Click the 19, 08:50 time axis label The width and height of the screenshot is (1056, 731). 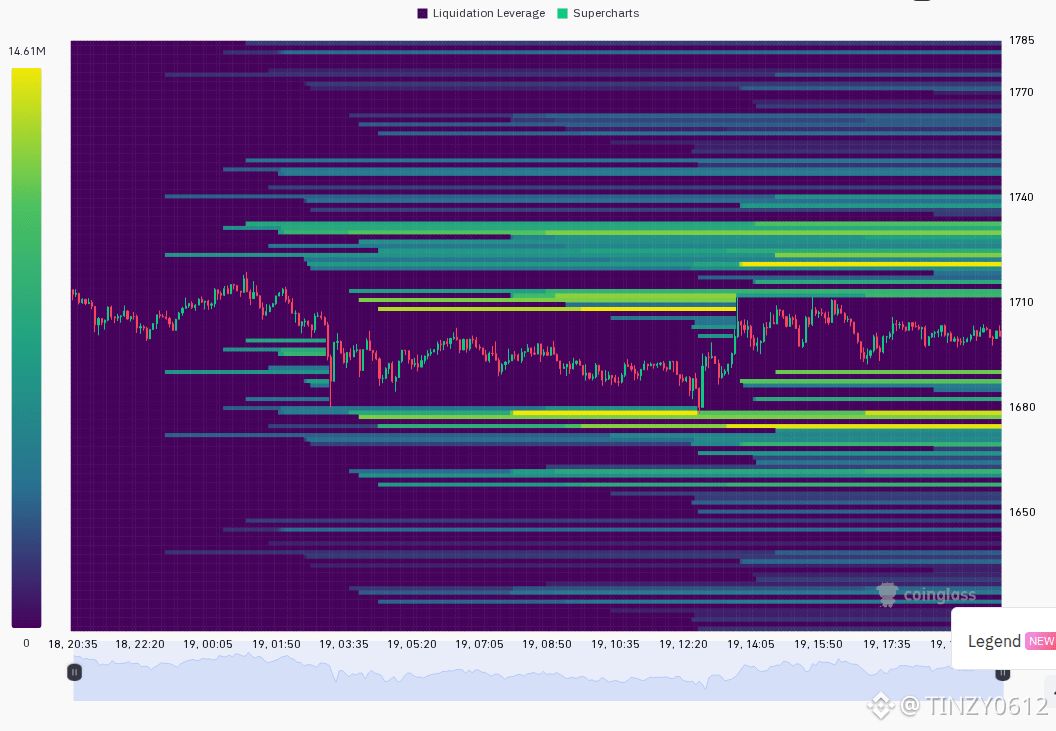coord(547,644)
